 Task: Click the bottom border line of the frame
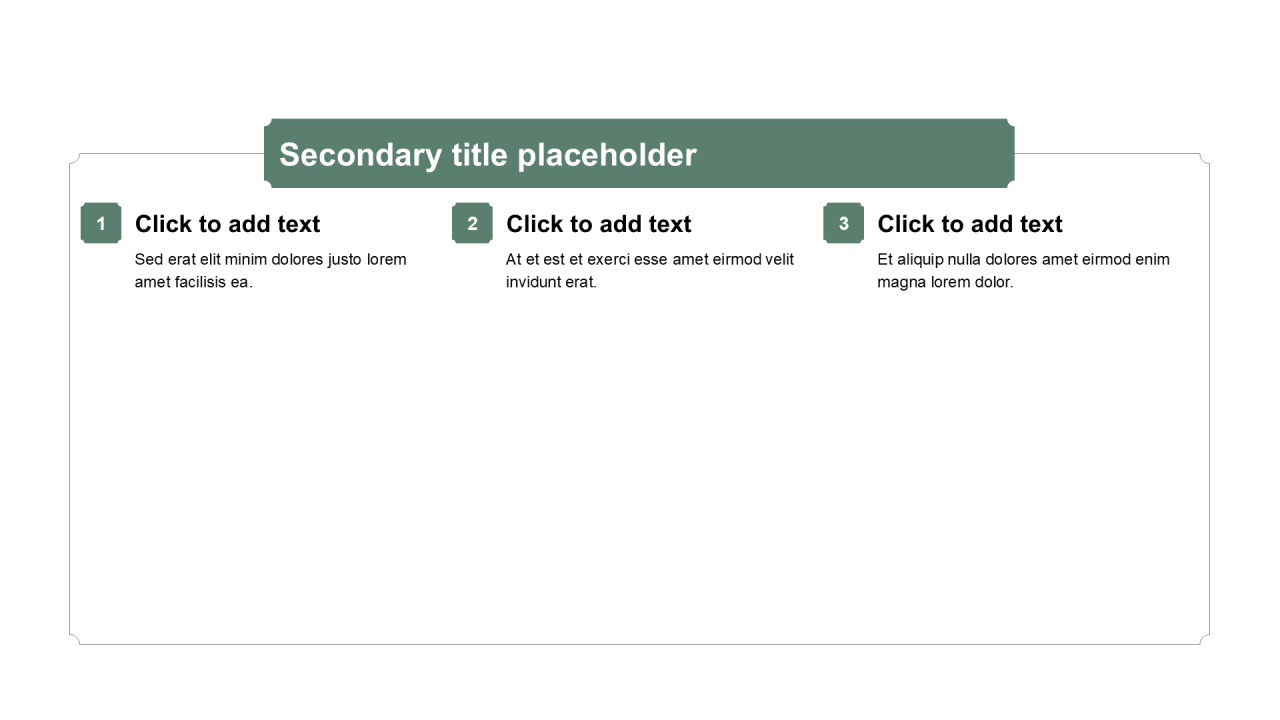(640, 644)
